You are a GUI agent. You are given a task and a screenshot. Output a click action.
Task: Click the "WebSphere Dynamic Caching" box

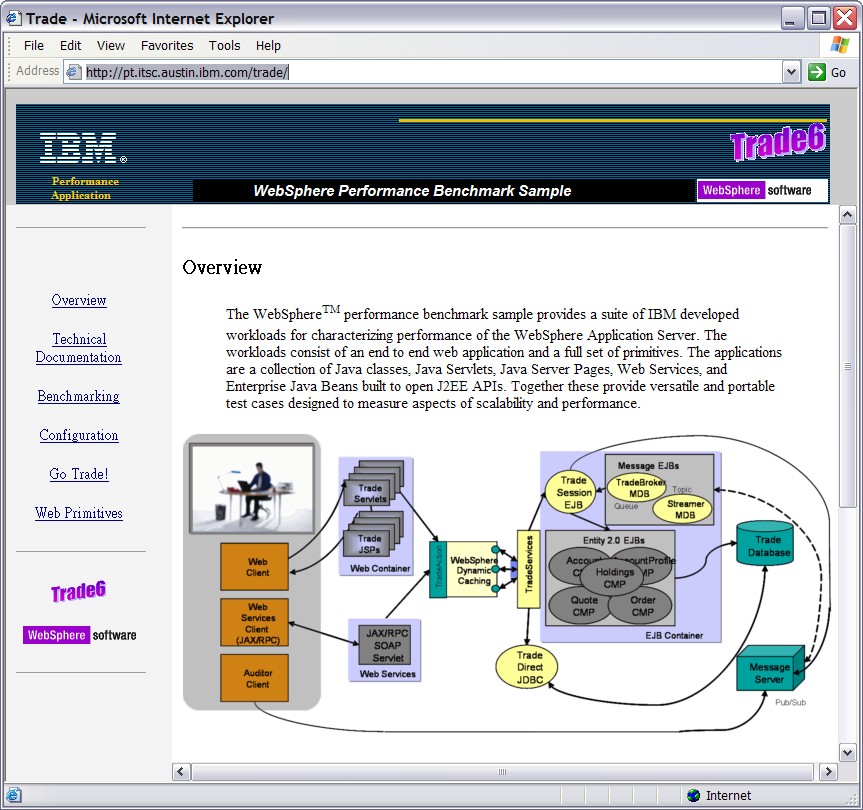point(473,570)
